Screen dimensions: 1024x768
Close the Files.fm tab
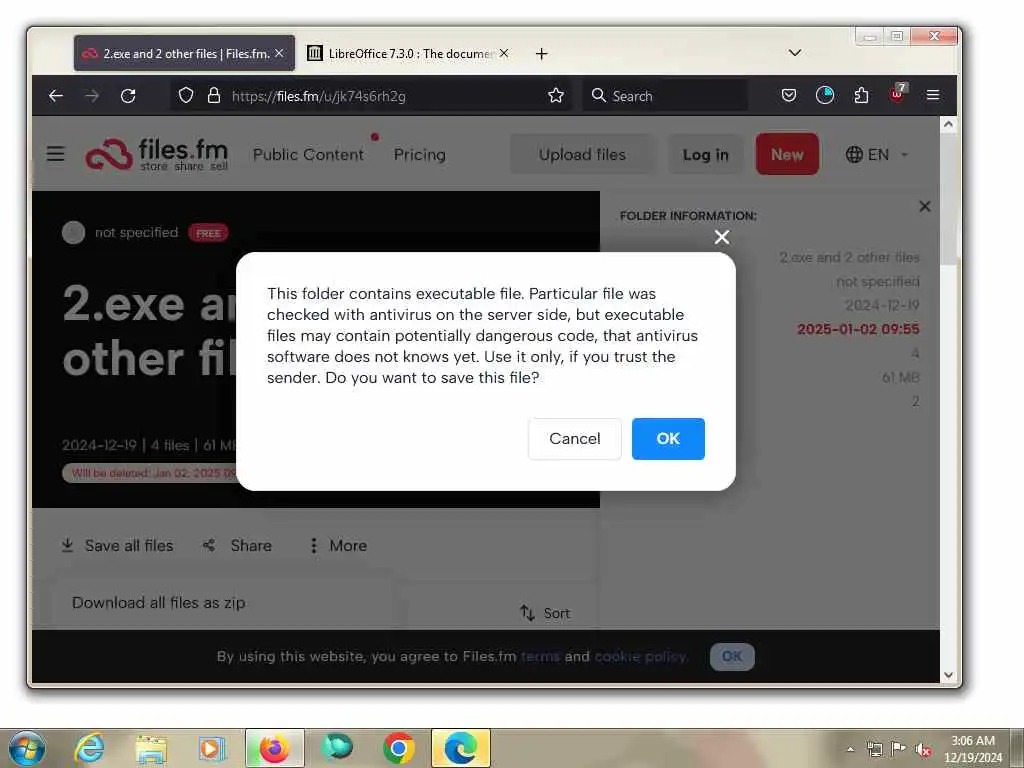(280, 54)
